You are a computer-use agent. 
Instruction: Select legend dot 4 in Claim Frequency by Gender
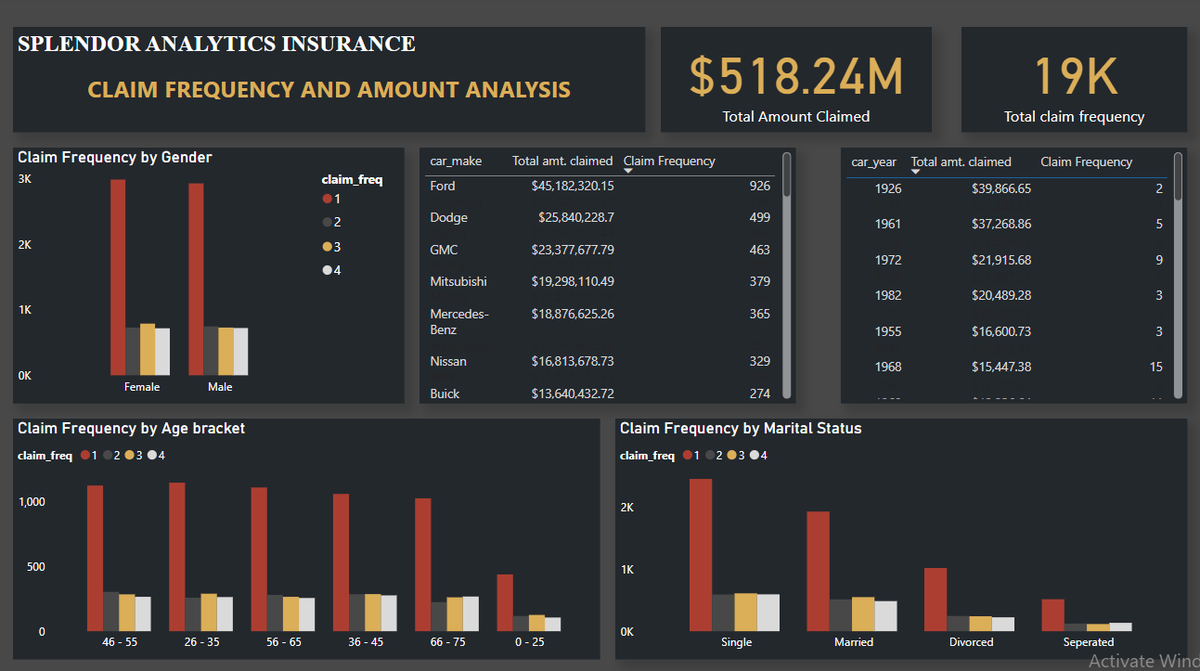coord(326,271)
